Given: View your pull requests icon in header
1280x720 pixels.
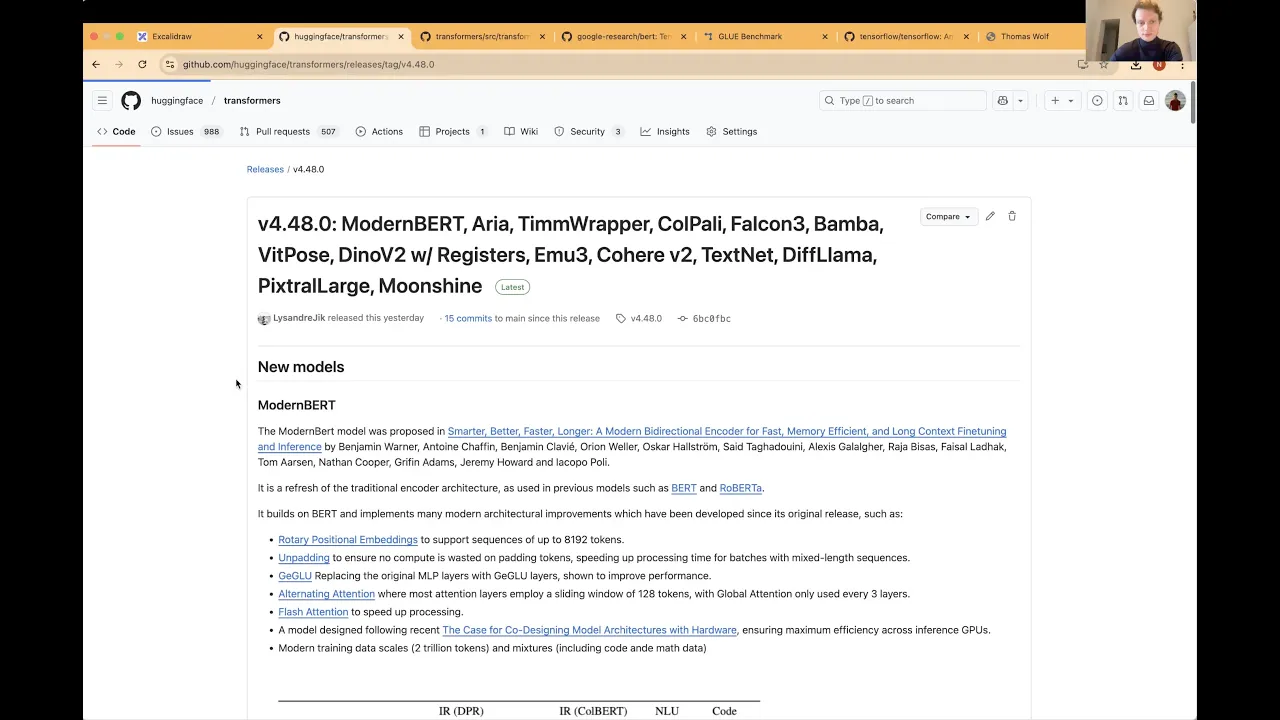Looking at the screenshot, I should point(1123,100).
